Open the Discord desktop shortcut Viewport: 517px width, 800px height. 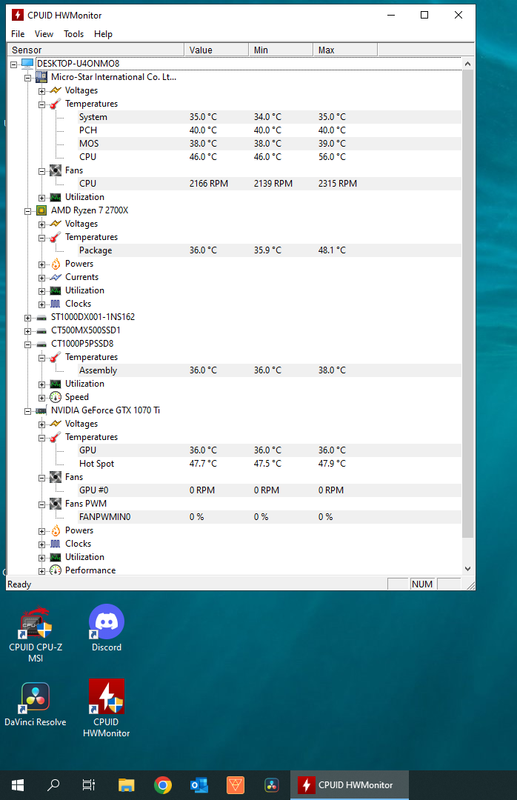[x=106, y=629]
